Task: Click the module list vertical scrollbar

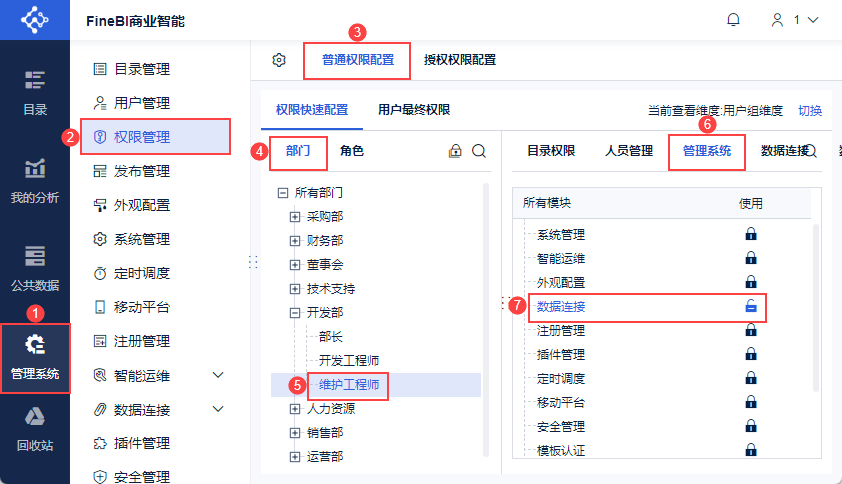Action: point(814,300)
